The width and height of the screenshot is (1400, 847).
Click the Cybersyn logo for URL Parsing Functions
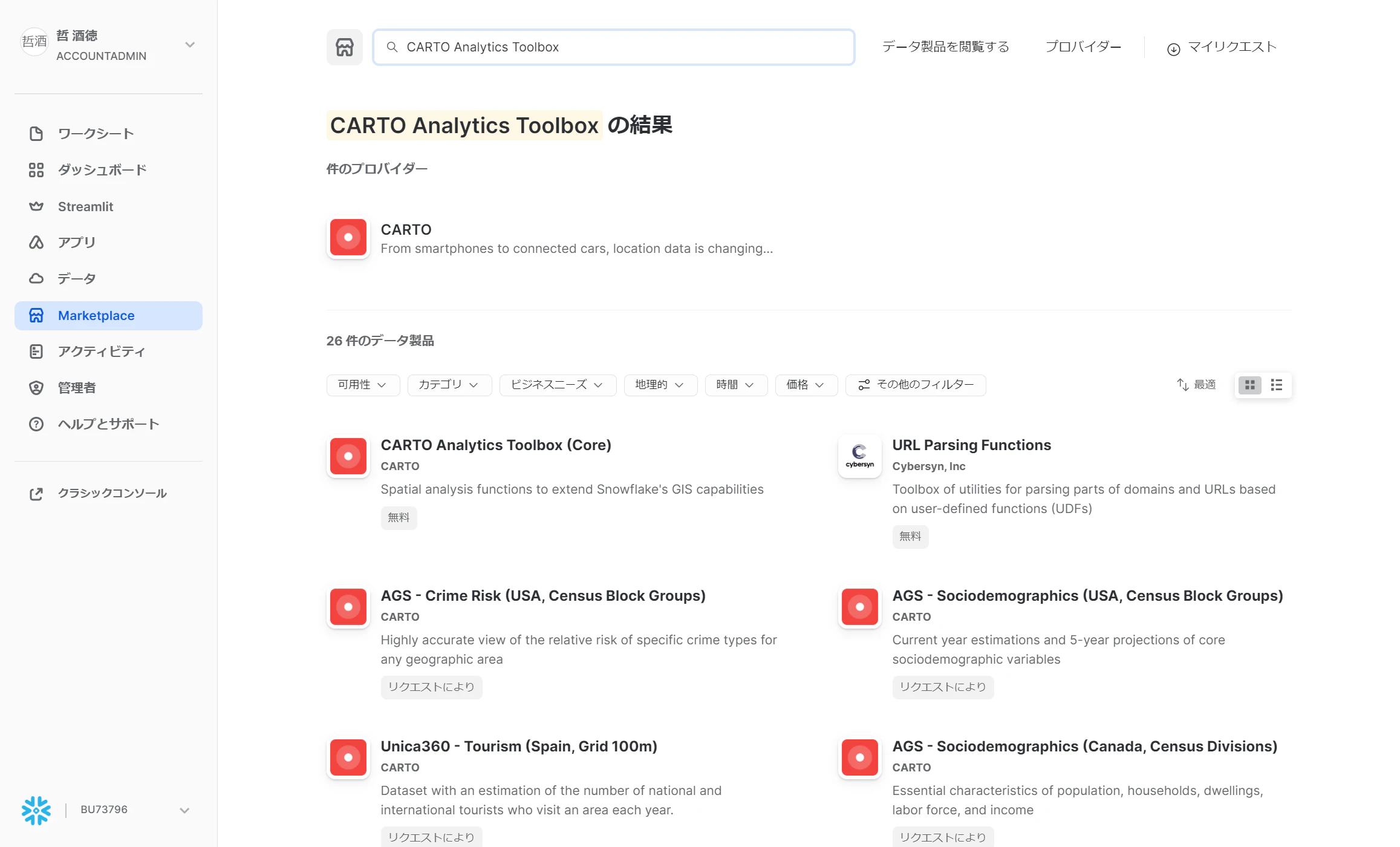pos(860,456)
